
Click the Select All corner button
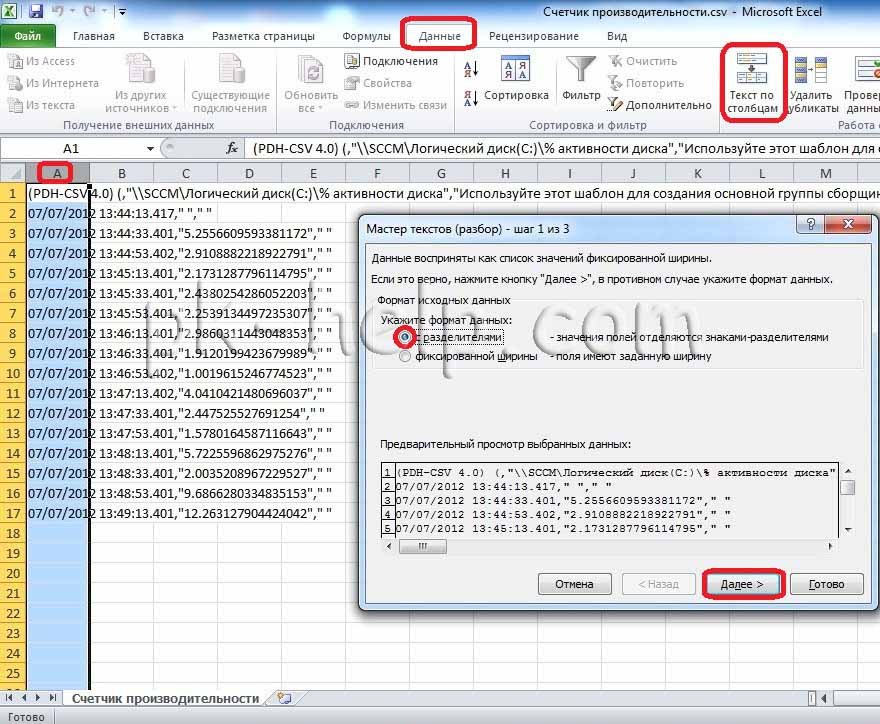(13, 173)
